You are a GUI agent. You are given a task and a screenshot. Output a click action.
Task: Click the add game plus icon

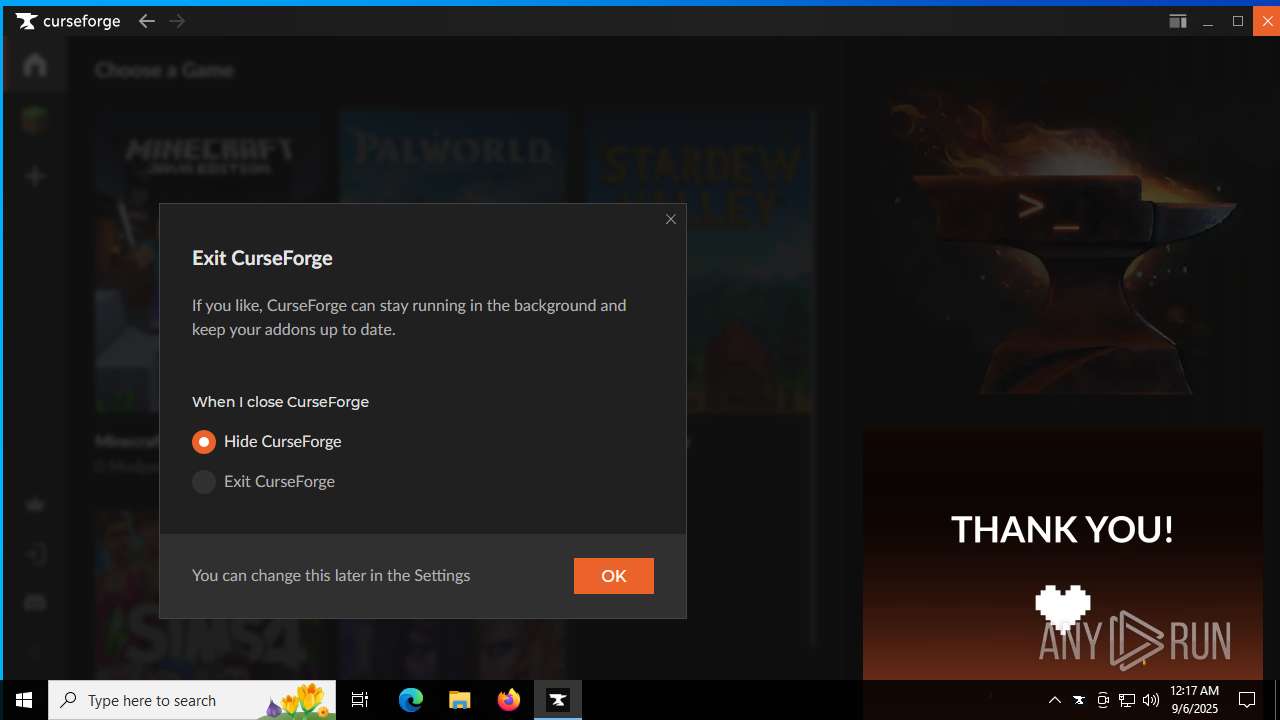pos(35,176)
